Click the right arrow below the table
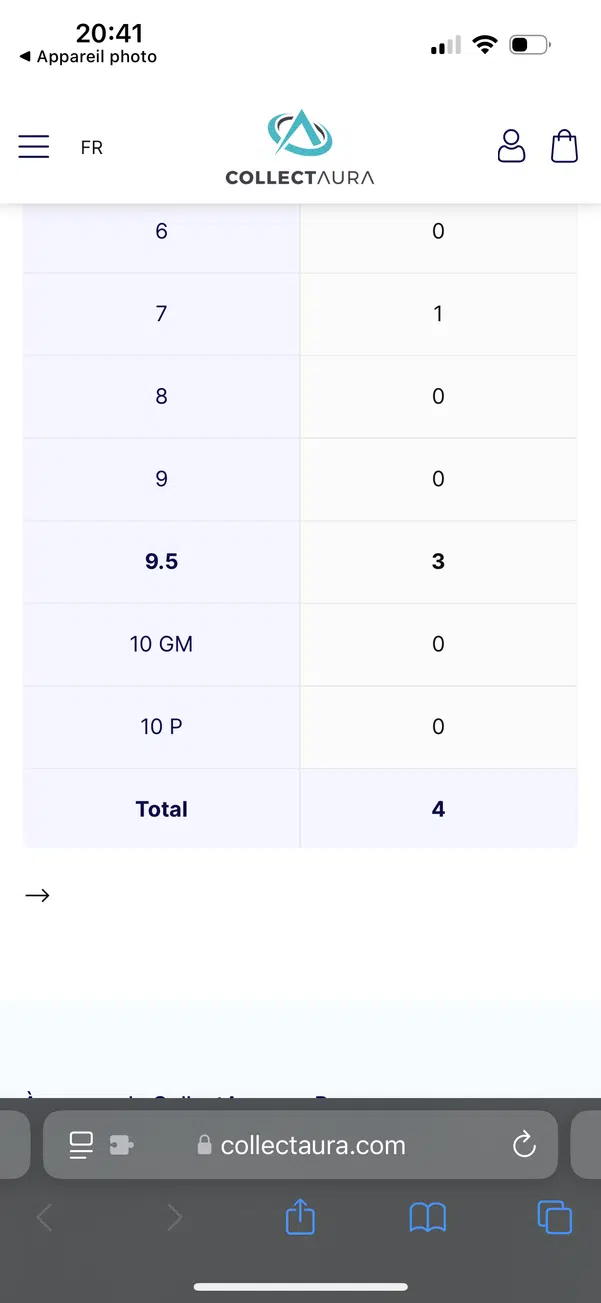 coord(37,895)
